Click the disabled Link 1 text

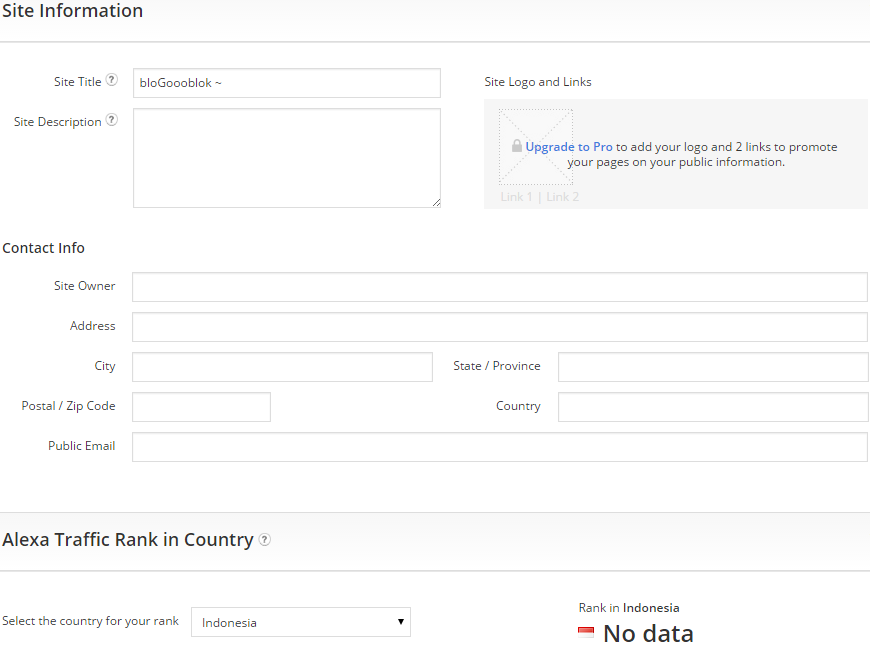click(x=516, y=196)
